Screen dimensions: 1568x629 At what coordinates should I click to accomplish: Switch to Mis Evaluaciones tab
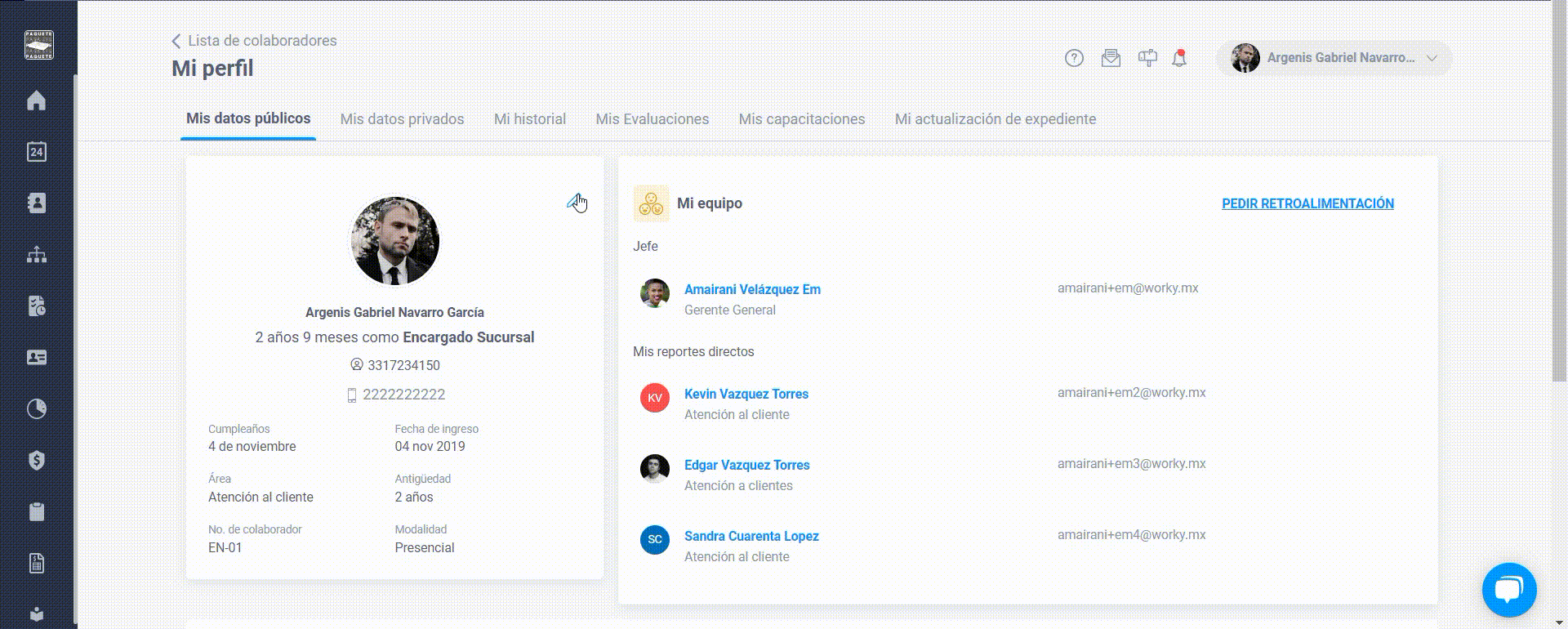click(x=653, y=119)
